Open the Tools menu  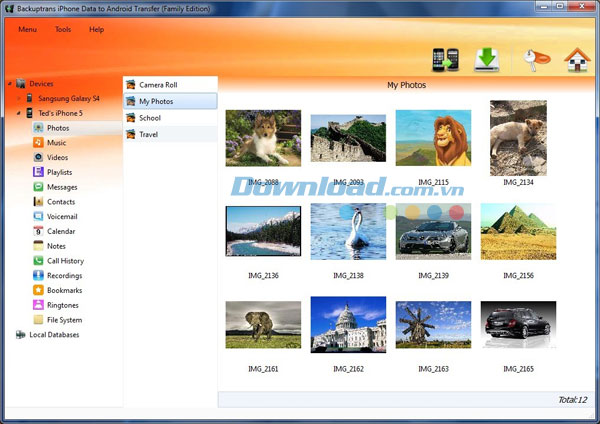coord(63,29)
